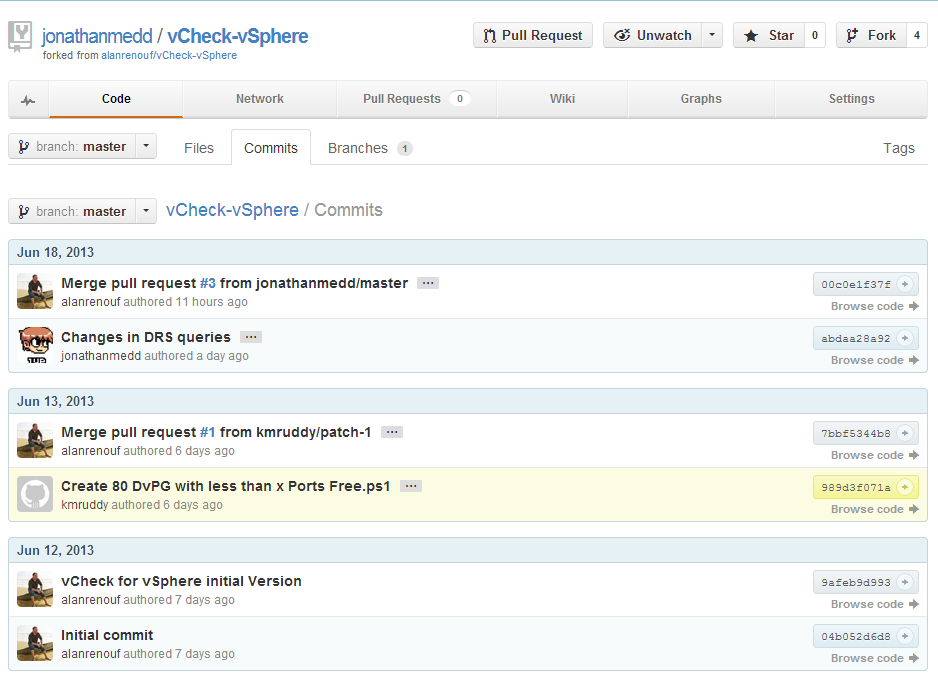Open dropdown arrow beside vCheck-vSphere breadcrumb branch selector
The image size is (938, 688).
coord(146,211)
